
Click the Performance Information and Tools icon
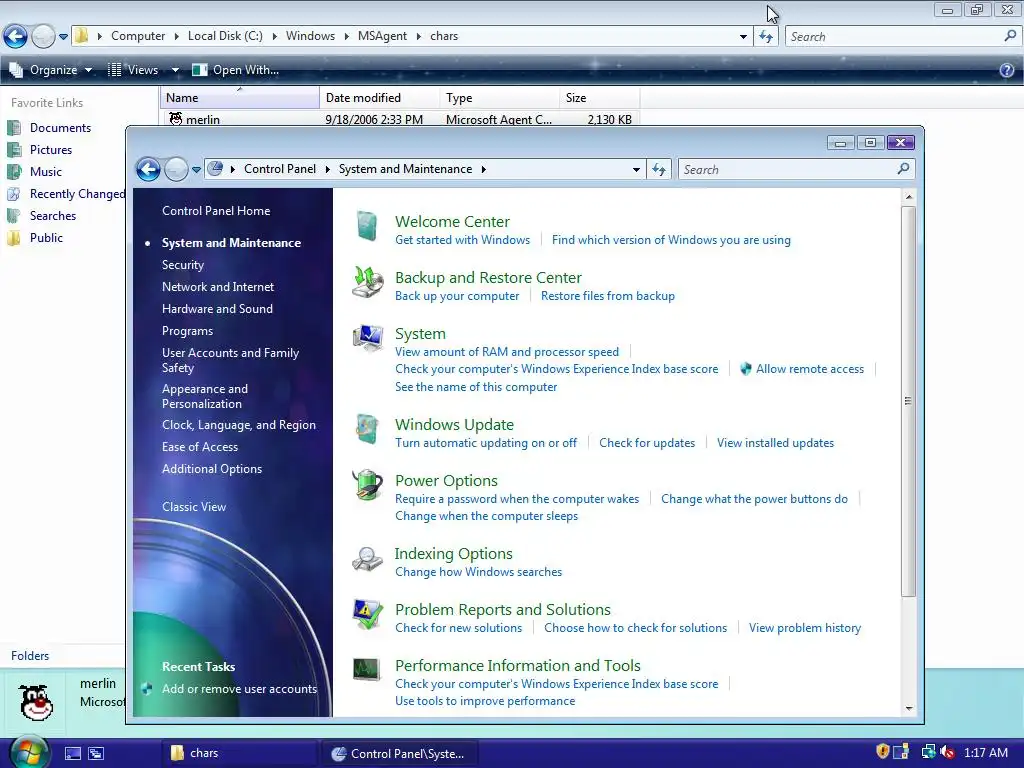click(x=367, y=669)
